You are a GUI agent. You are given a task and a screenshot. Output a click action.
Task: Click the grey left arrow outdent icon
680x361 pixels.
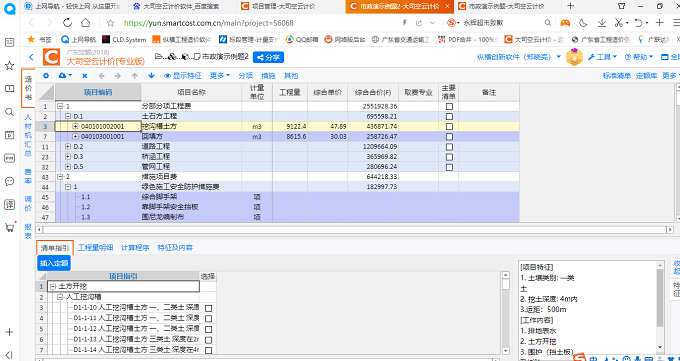101,75
